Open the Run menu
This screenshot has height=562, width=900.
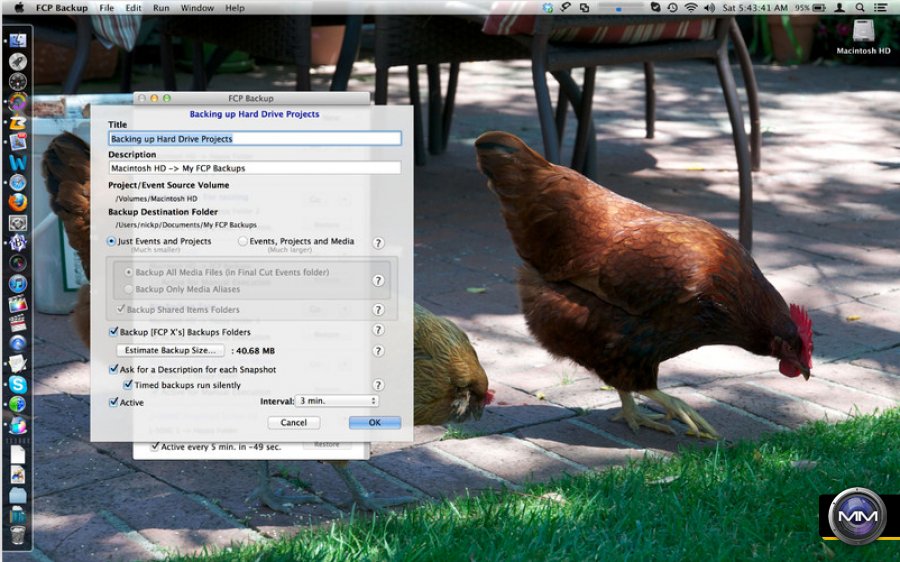click(161, 8)
